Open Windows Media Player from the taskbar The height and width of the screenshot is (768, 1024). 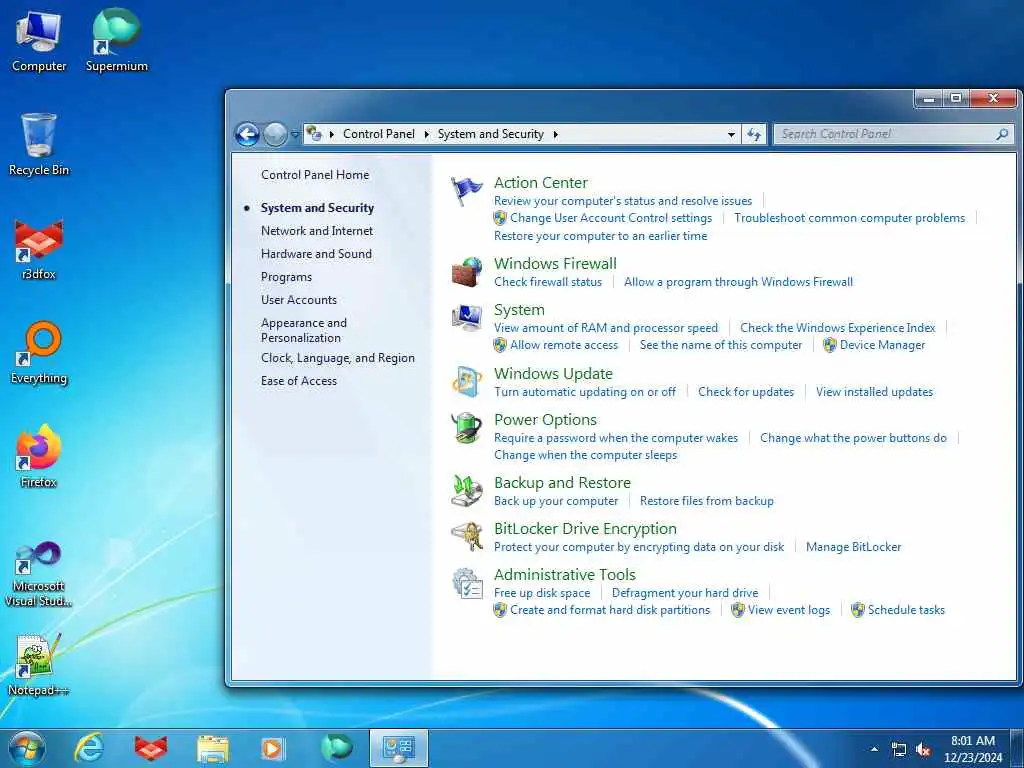[274, 748]
